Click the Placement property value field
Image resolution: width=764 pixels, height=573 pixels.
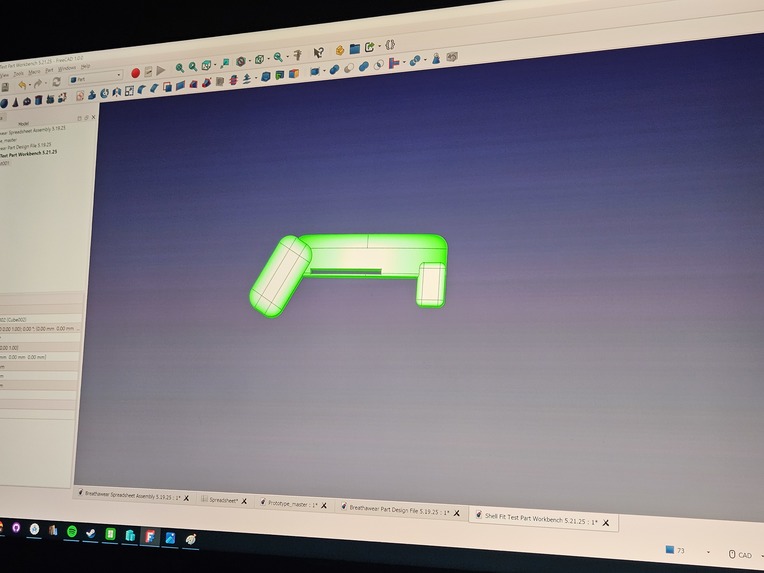tap(39, 329)
